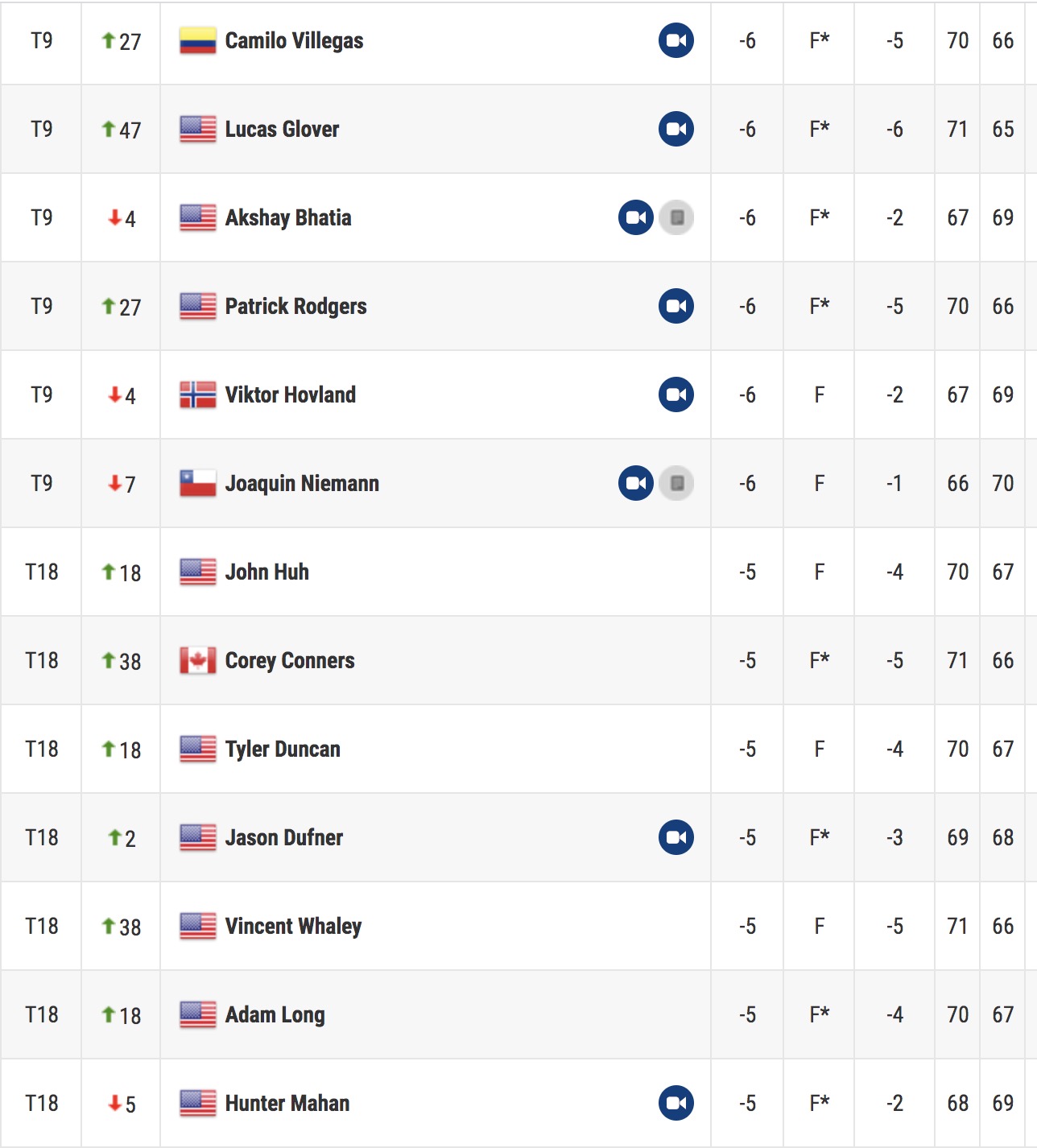Click the gray icon beside Joaquin Niemann
Viewport: 1037px width, 1148px height.
coord(676,483)
